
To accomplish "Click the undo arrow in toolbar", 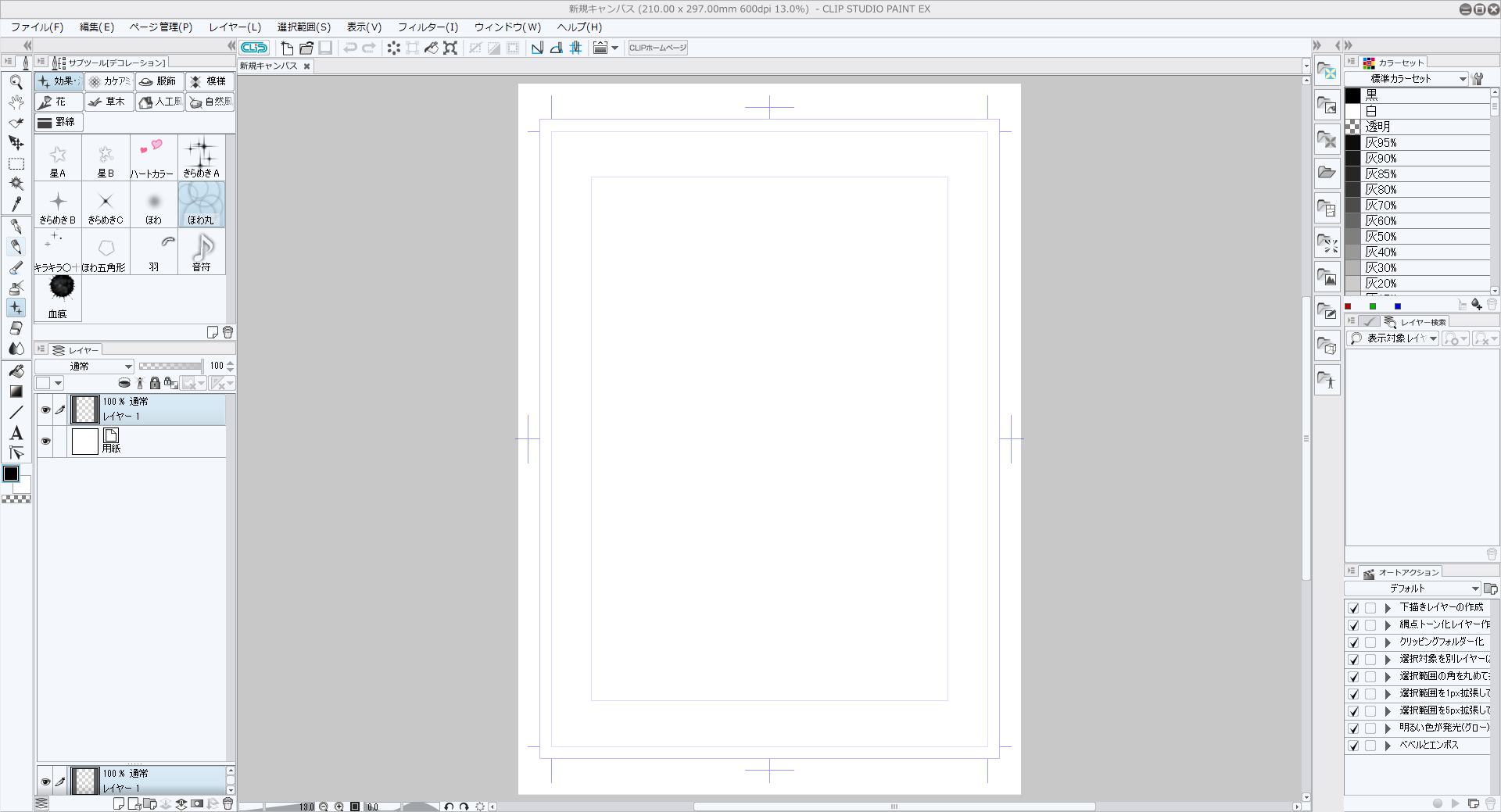I will pos(350,48).
